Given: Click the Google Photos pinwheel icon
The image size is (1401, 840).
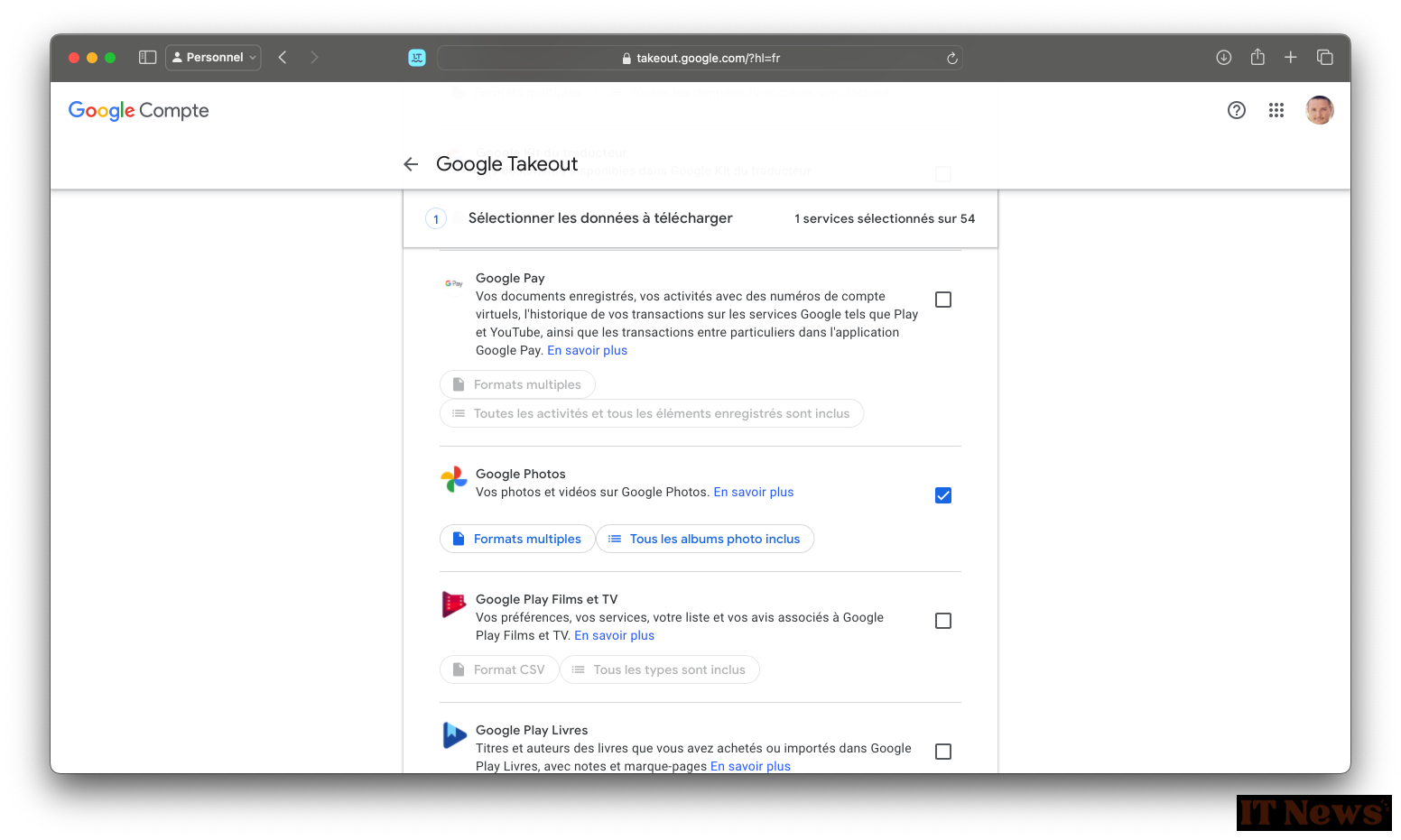Looking at the screenshot, I should tap(454, 479).
